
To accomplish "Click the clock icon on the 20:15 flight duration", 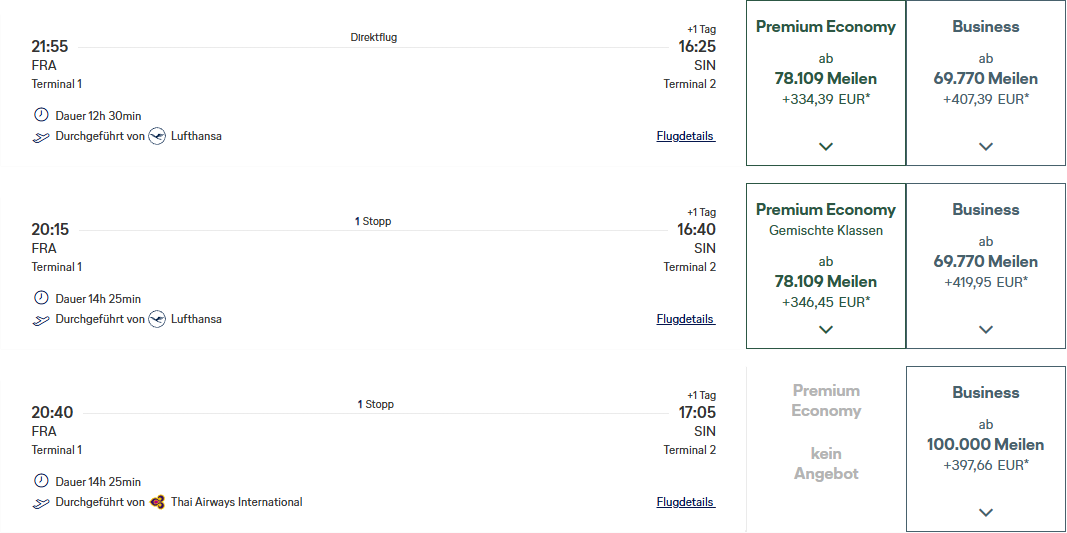I will pyautogui.click(x=42, y=298).
